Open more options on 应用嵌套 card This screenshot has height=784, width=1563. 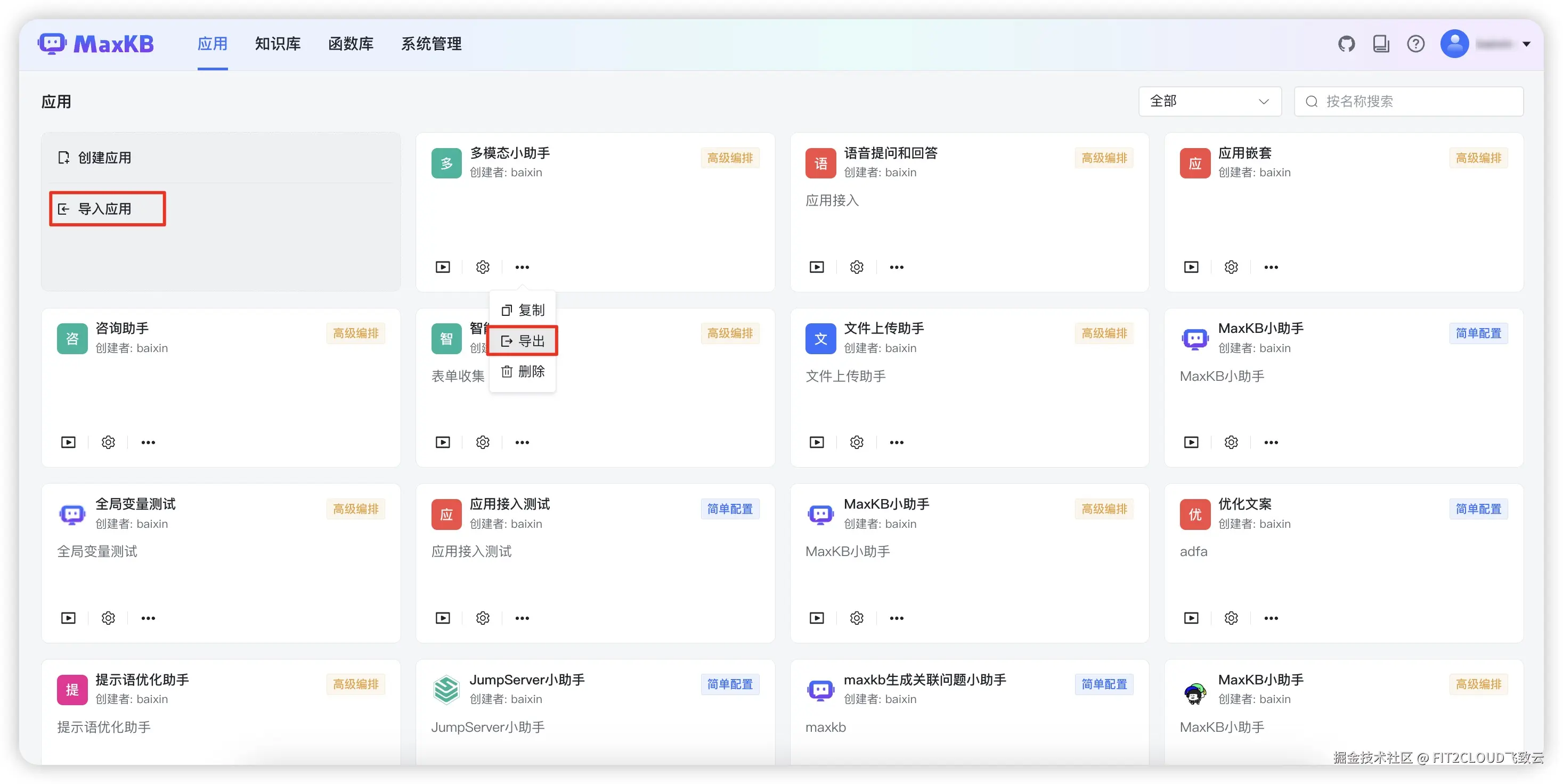point(1271,267)
